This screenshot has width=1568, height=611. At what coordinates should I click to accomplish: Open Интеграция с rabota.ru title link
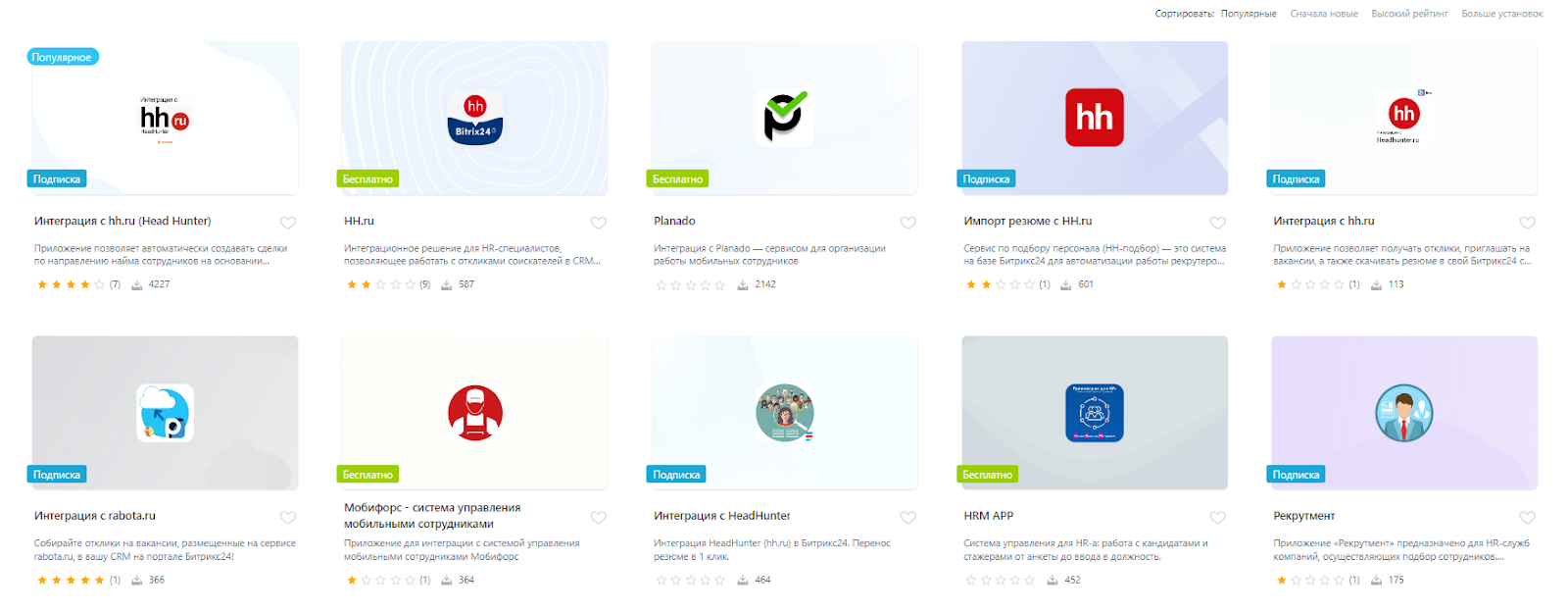(95, 516)
